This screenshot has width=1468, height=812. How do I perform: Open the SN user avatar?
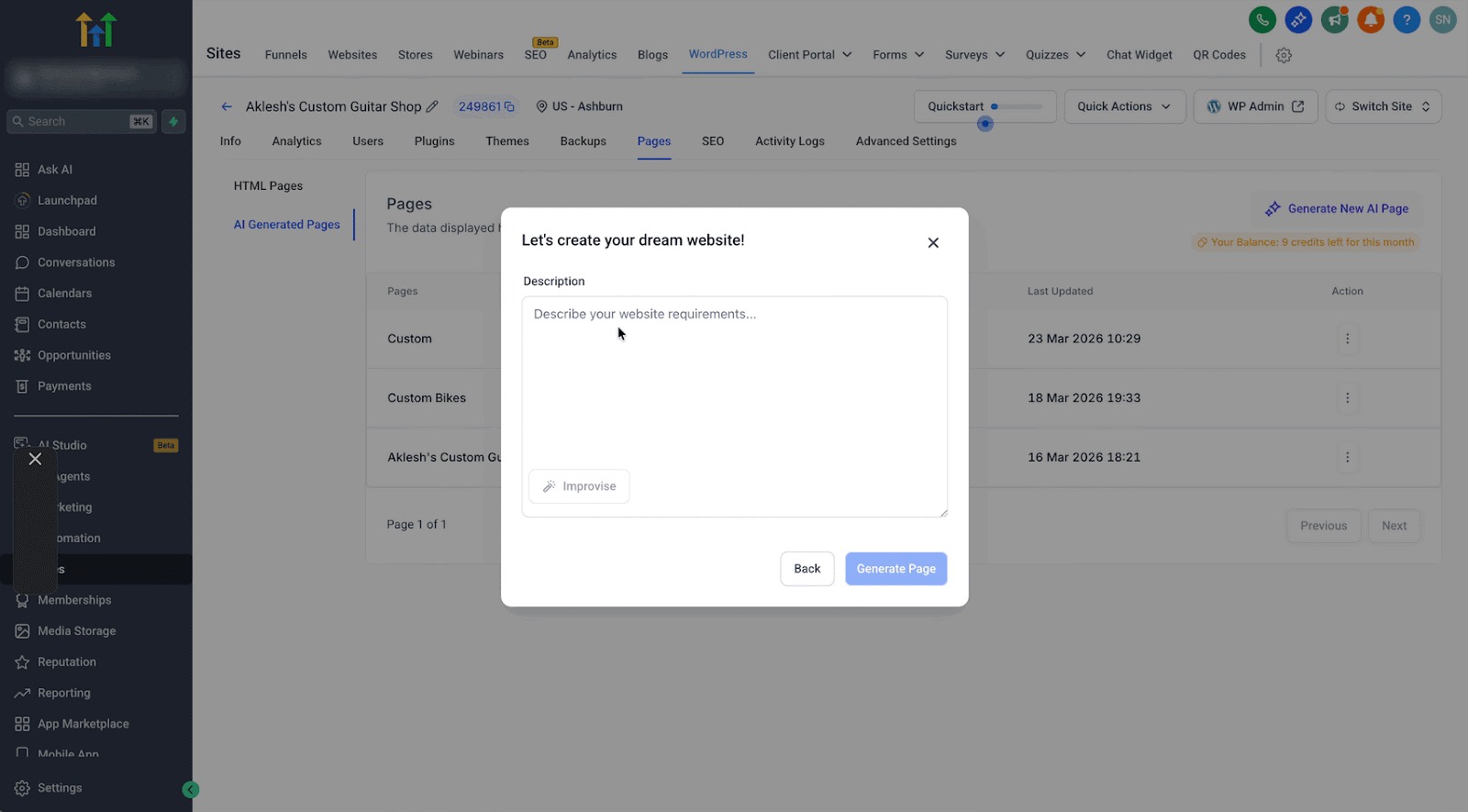1443,19
